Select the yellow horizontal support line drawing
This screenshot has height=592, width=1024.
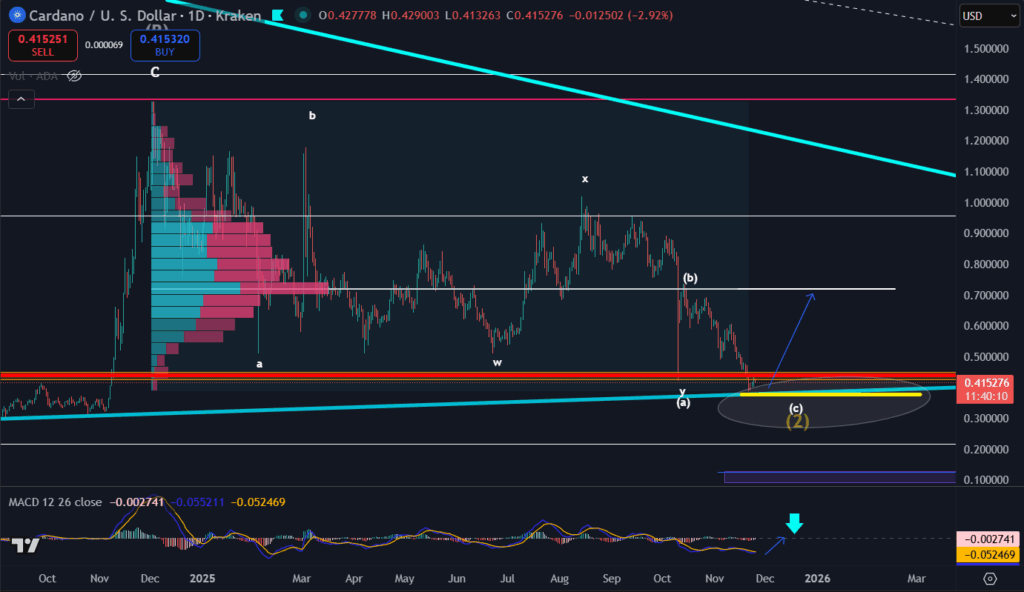830,395
